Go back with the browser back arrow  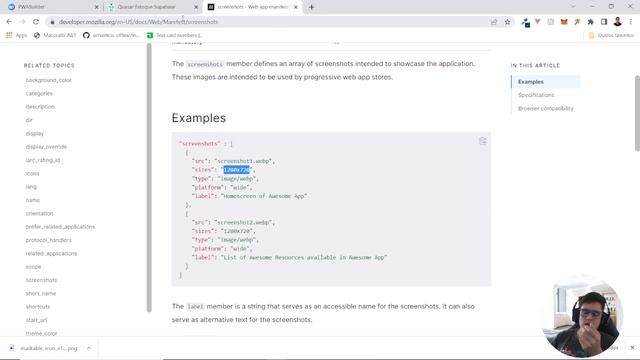[x=9, y=22]
